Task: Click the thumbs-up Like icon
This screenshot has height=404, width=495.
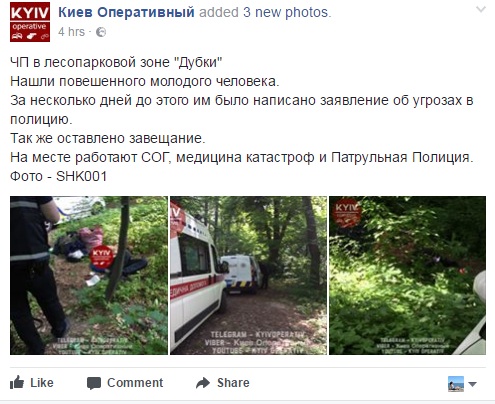Action: [x=17, y=383]
